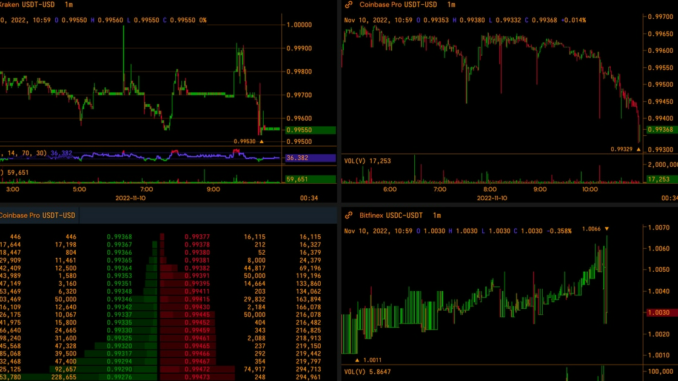Select bid price 0.99290 row
Viewport: 678px width, 381px height.
pos(119,369)
